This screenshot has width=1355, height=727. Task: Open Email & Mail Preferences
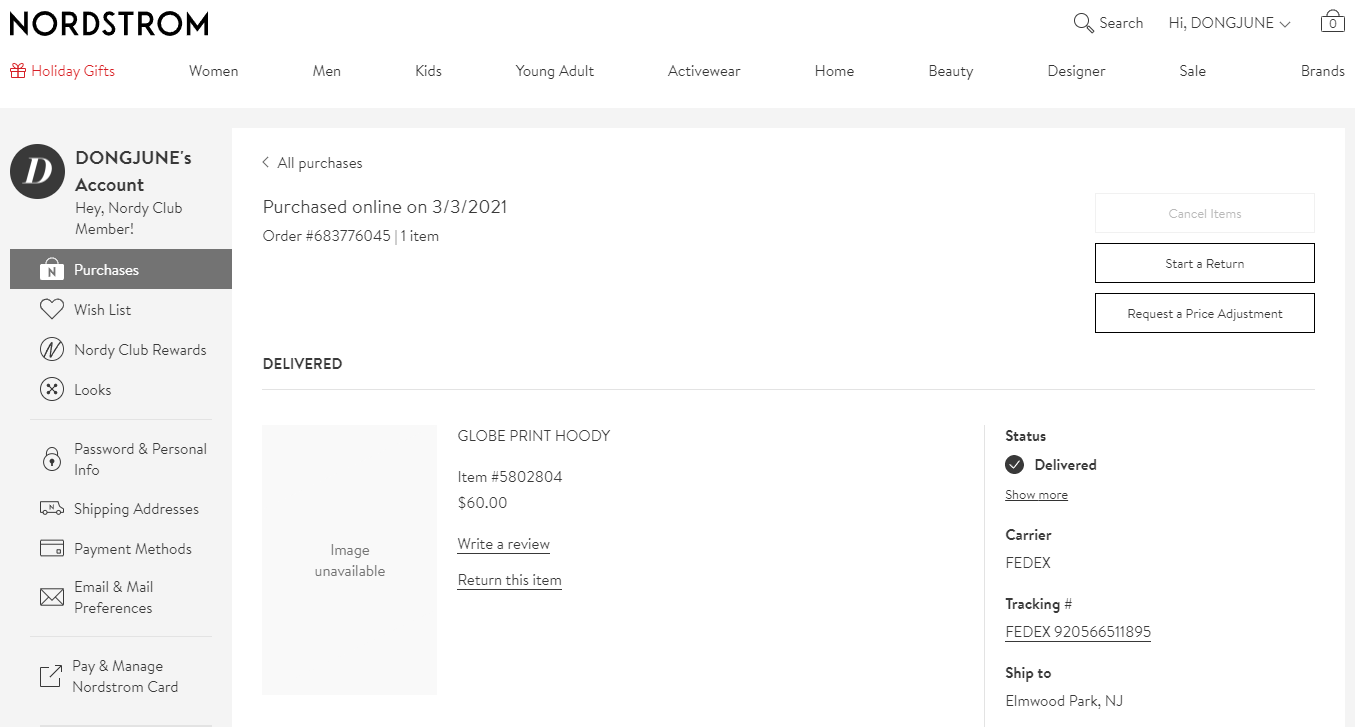coord(113,597)
